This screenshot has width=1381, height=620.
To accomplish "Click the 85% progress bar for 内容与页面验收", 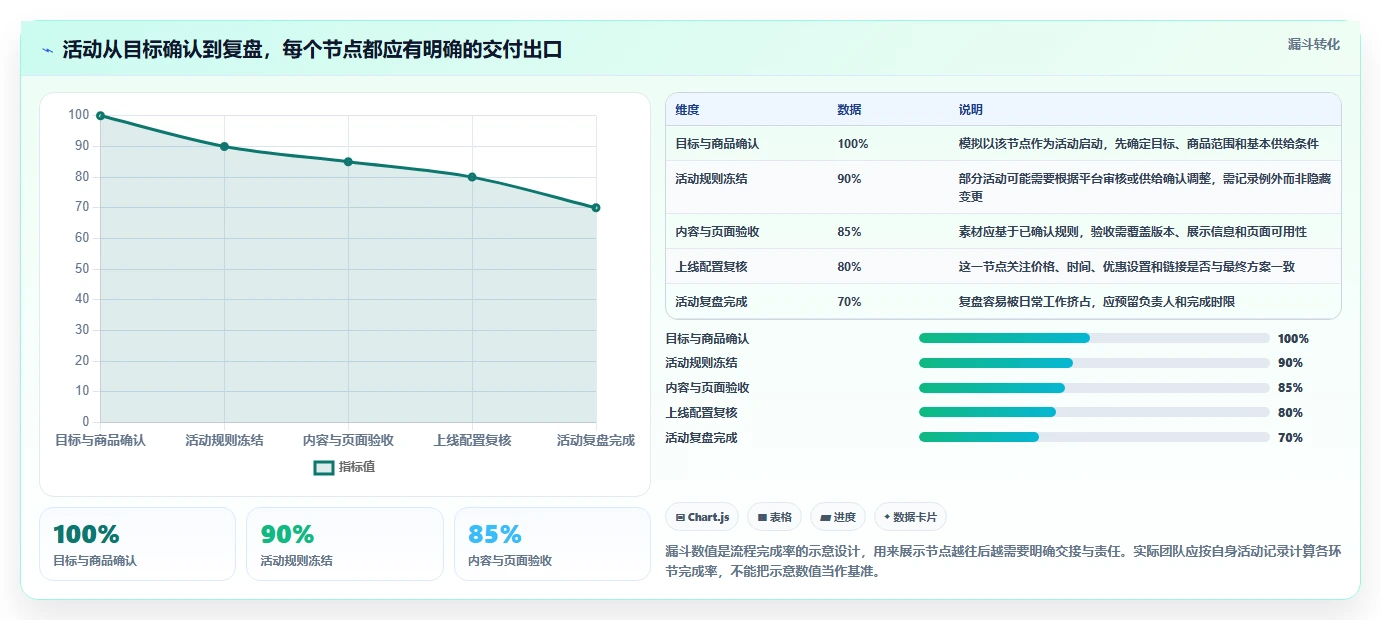I will (1094, 388).
